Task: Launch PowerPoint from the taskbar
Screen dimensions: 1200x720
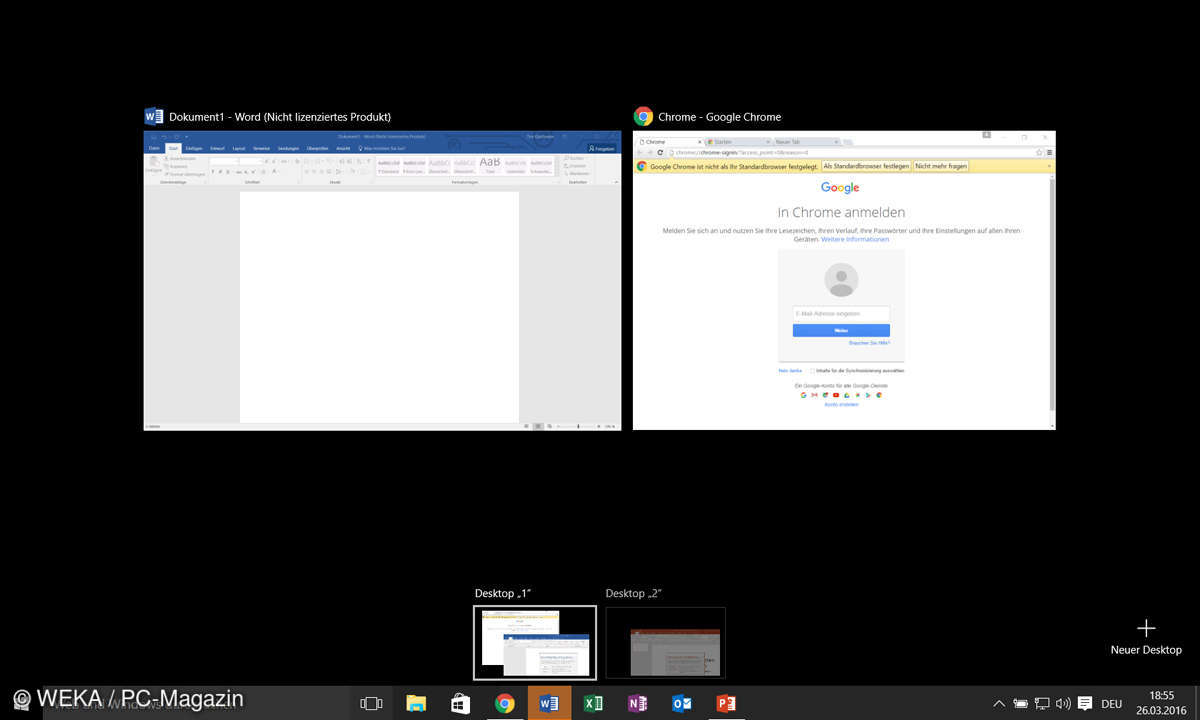Action: [726, 703]
